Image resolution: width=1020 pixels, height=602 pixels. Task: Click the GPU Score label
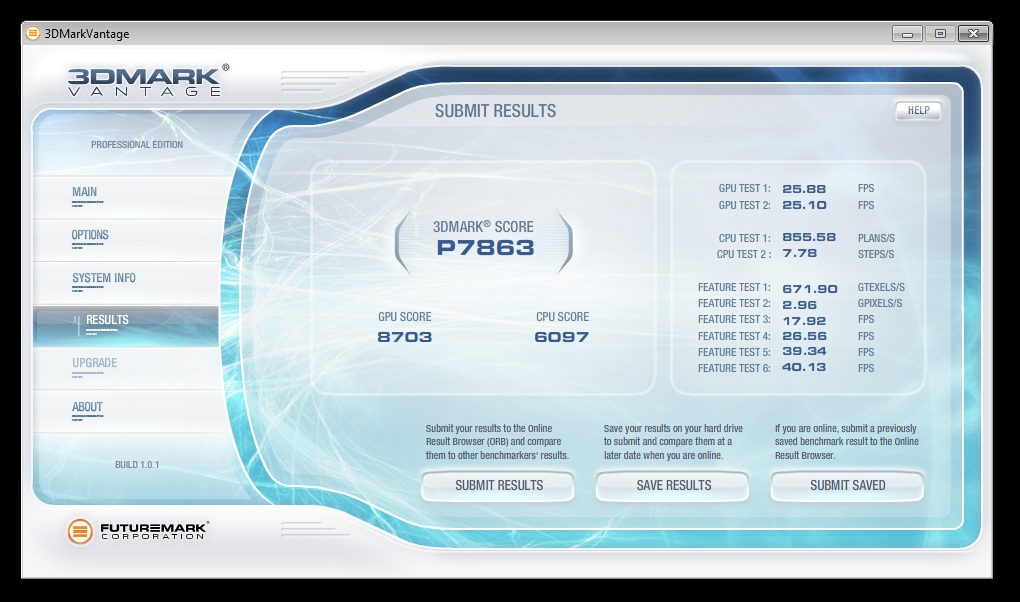coord(405,317)
